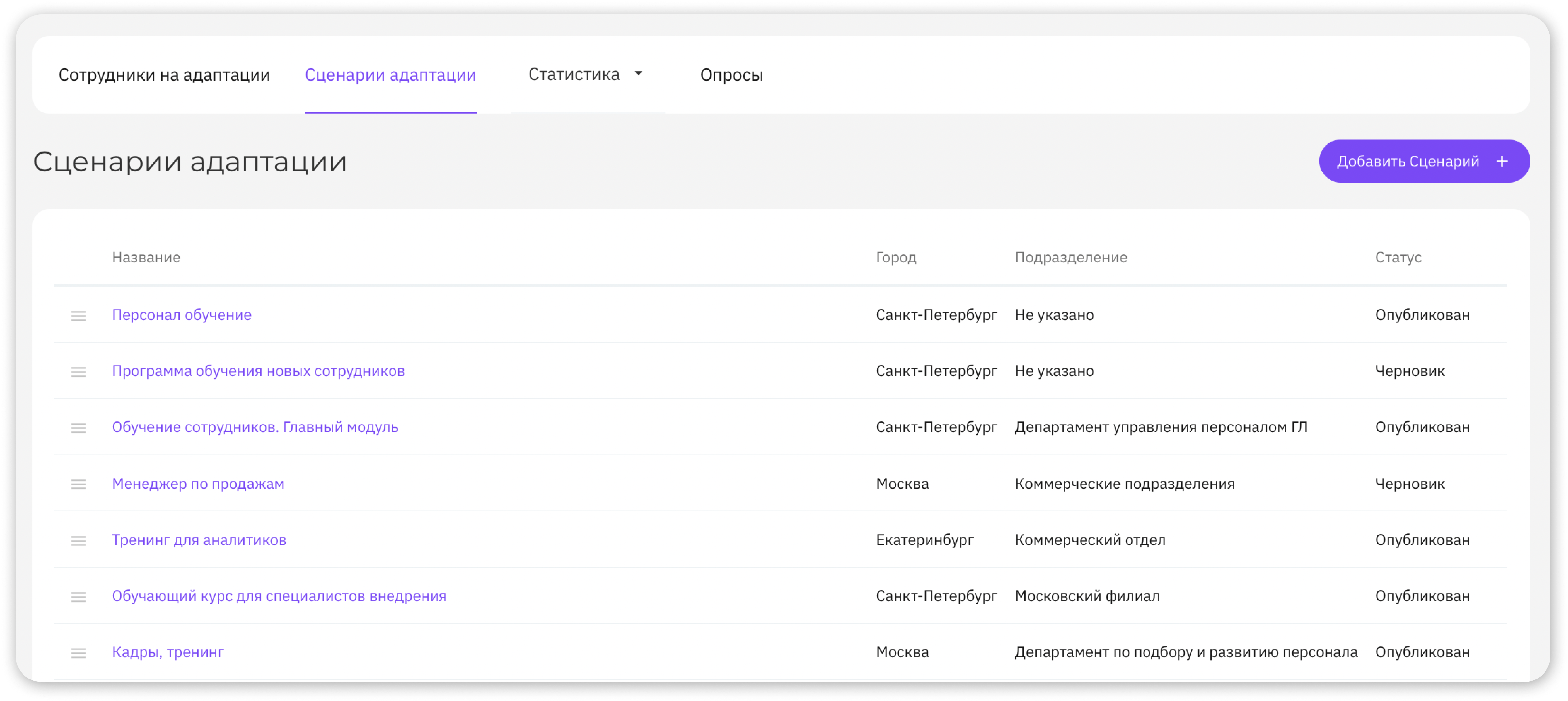Click Департамент по подбору и развитию персонала
1568x701 pixels.
coord(1186,652)
